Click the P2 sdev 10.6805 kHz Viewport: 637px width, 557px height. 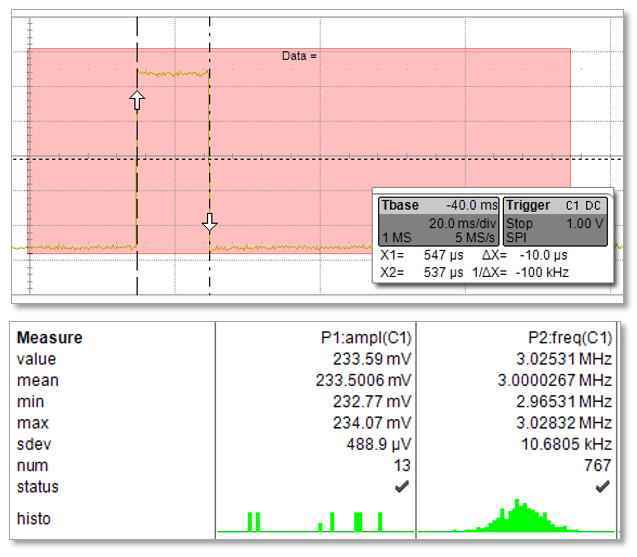coord(567,444)
